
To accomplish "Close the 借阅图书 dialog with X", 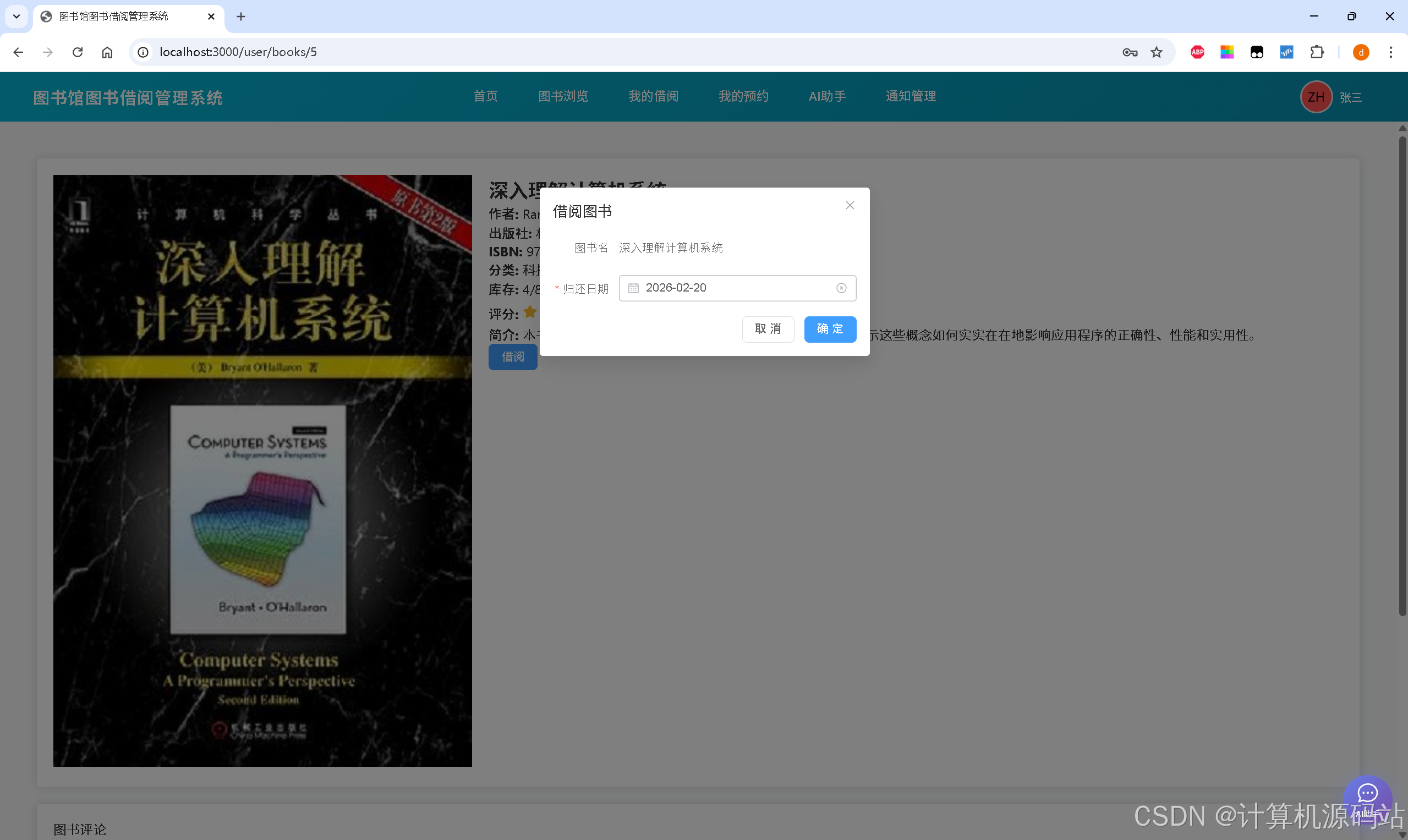I will tap(849, 205).
